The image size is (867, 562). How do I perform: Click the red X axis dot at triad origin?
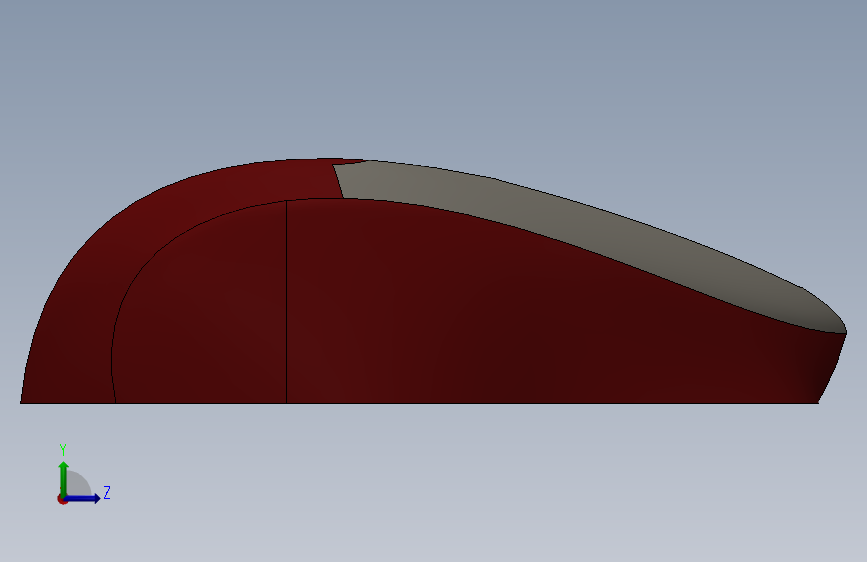point(62,499)
